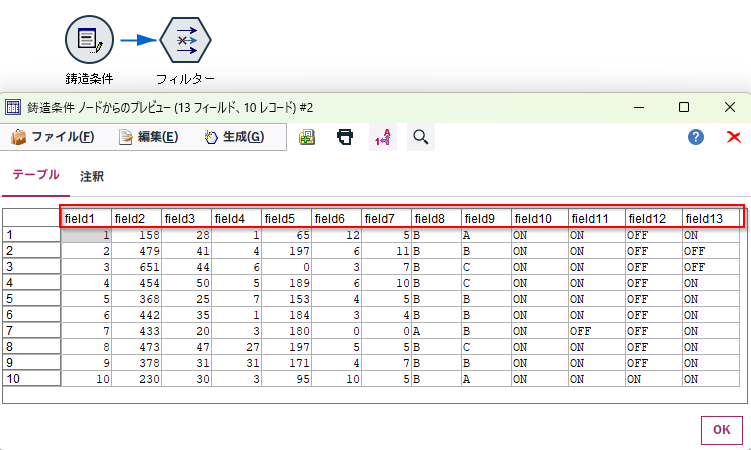Select row header 2
Image resolution: width=751 pixels, height=450 pixels.
click(x=32, y=251)
